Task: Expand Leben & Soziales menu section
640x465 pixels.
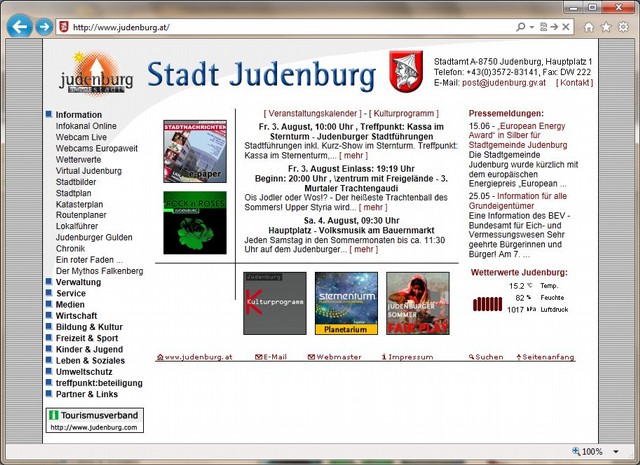Action: coord(85,360)
